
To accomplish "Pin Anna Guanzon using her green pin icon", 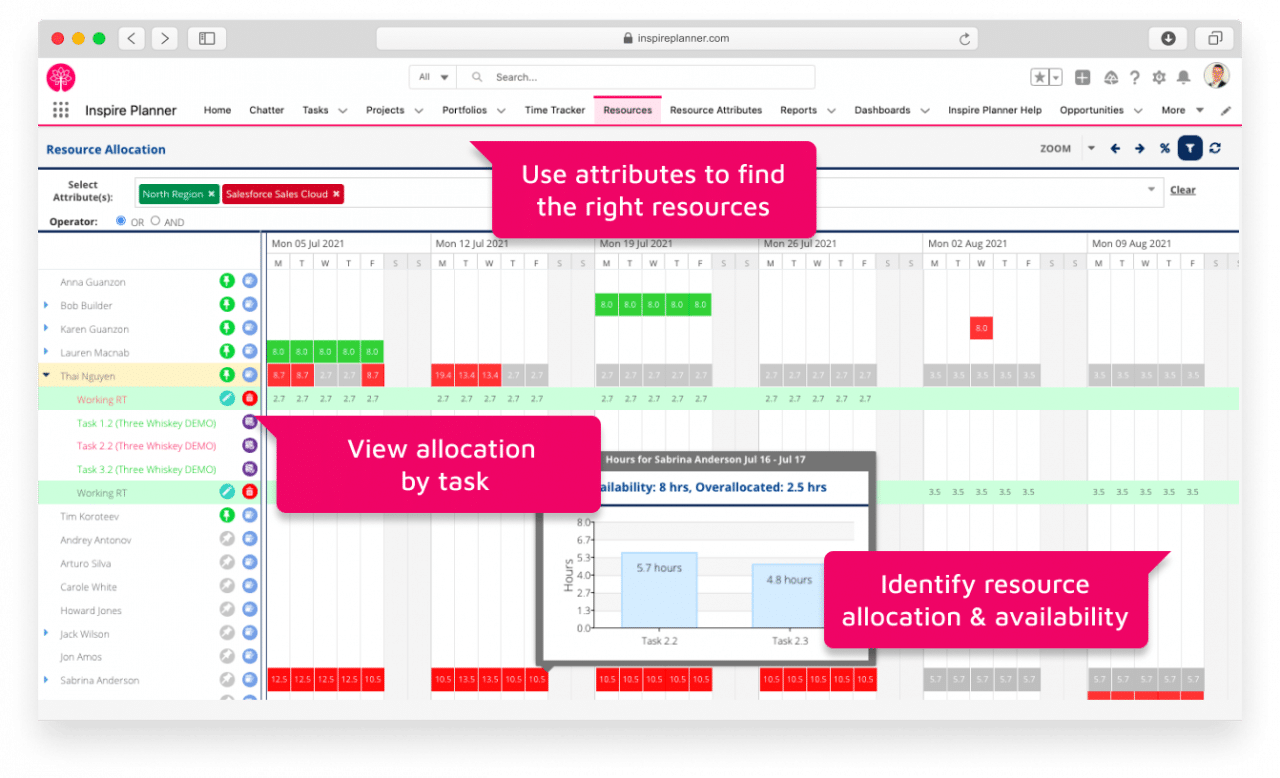I will [x=227, y=281].
